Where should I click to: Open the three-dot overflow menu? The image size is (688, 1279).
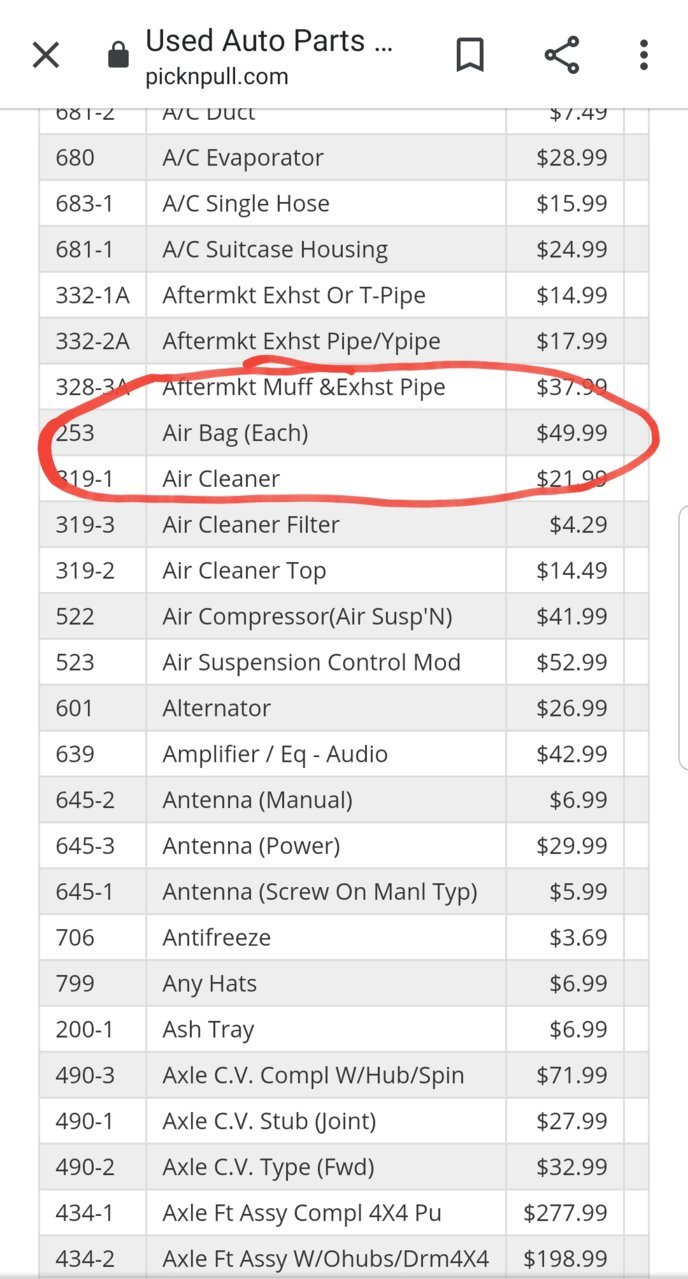[x=644, y=55]
